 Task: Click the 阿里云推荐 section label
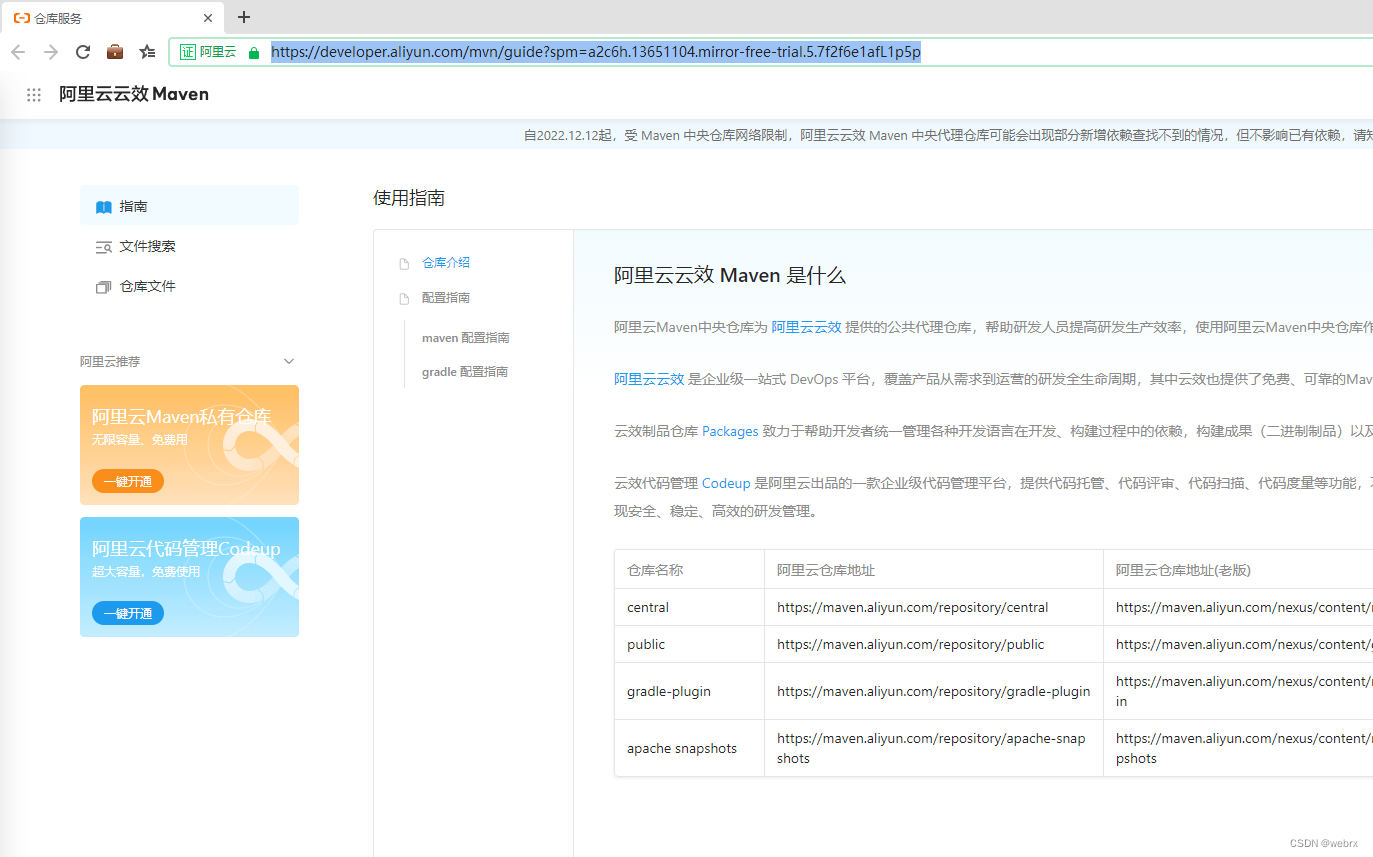[x=110, y=361]
